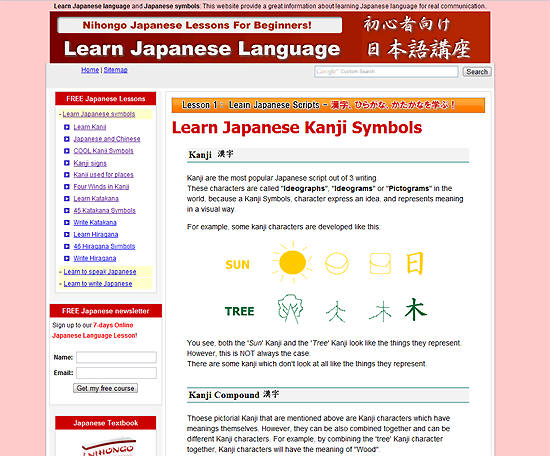
Task: Click the yellow SUN label
Action: (x=237, y=264)
